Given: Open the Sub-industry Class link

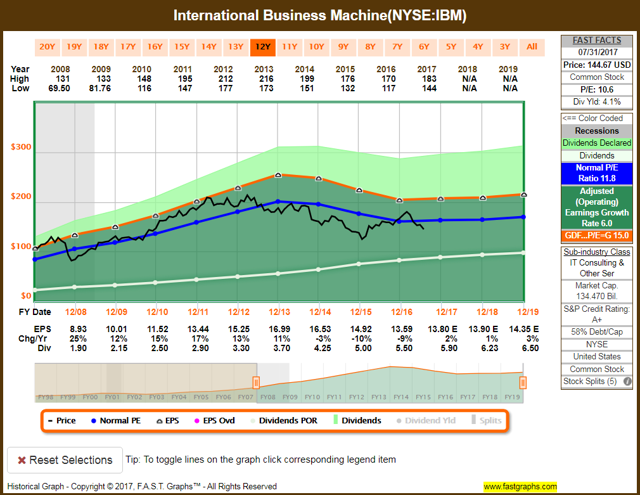Looking at the screenshot, I should [x=597, y=252].
